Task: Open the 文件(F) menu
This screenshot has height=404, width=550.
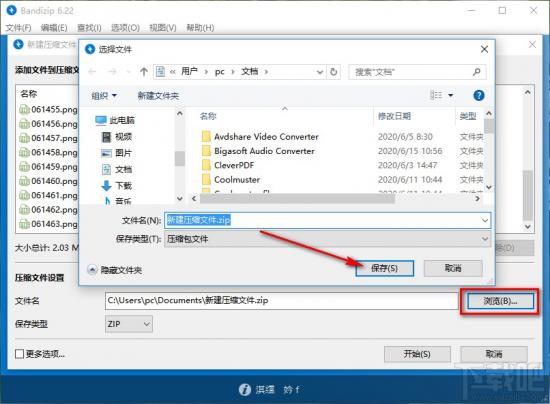Action: [19, 28]
